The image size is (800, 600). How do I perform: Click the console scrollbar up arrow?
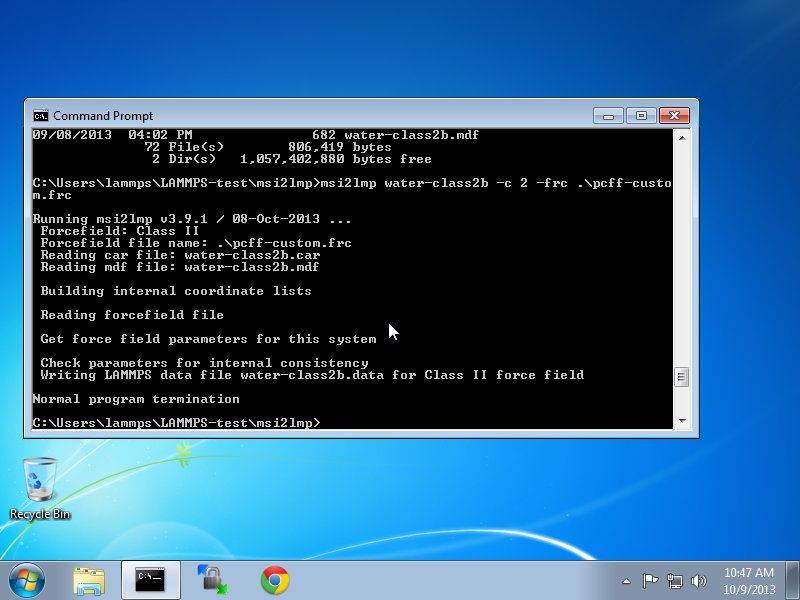(x=682, y=138)
